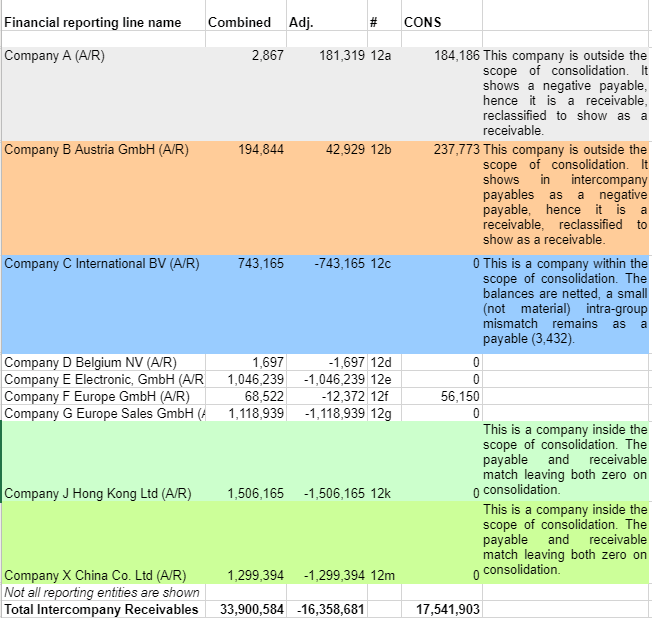Click the 'Adj.' column header

300,23
